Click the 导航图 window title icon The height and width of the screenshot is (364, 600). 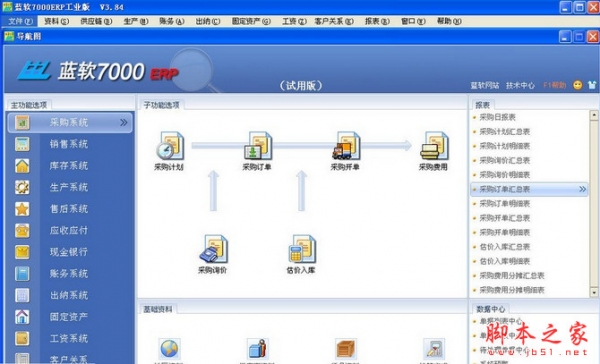pos(9,36)
